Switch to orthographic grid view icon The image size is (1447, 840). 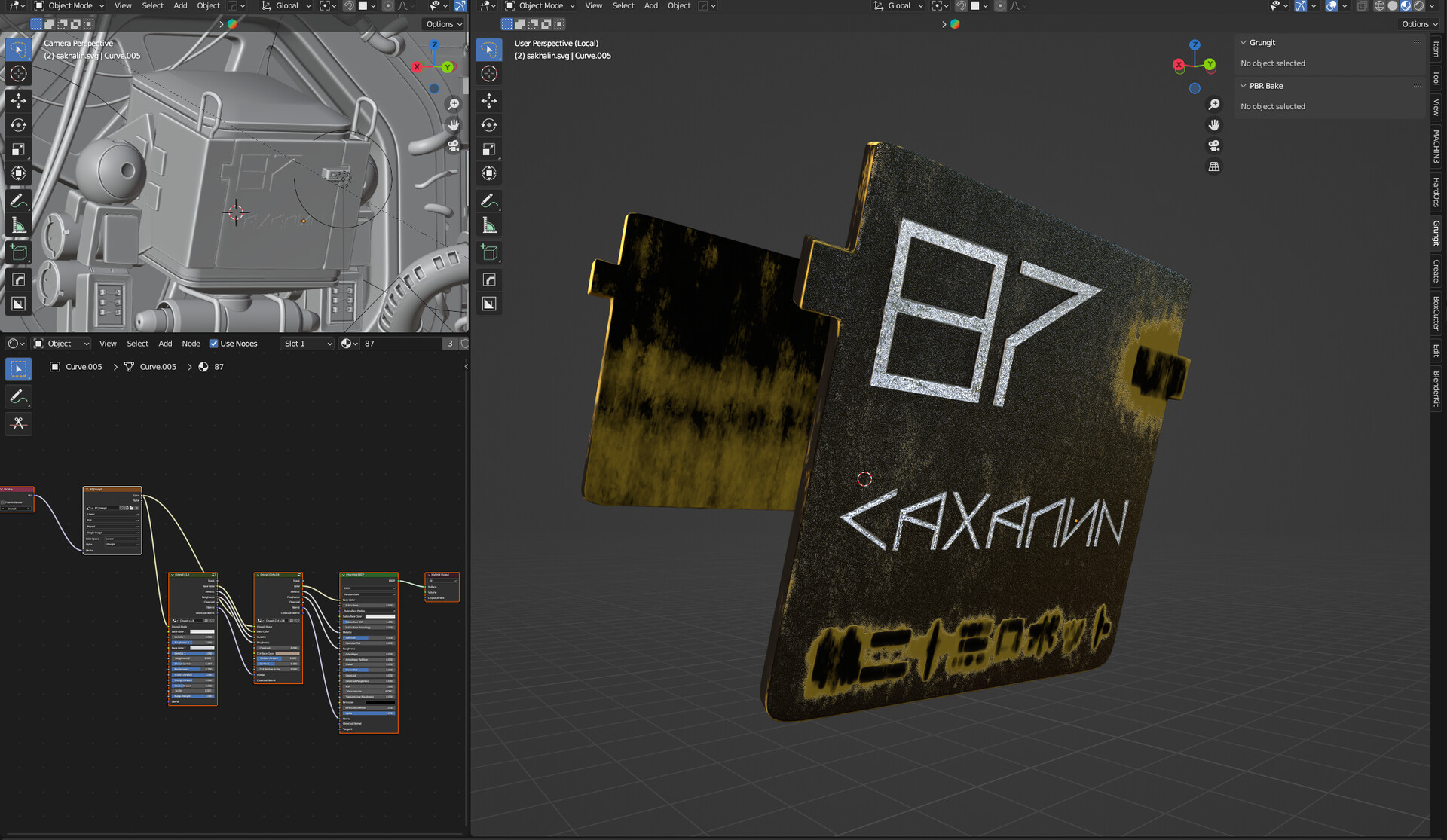click(x=1213, y=166)
